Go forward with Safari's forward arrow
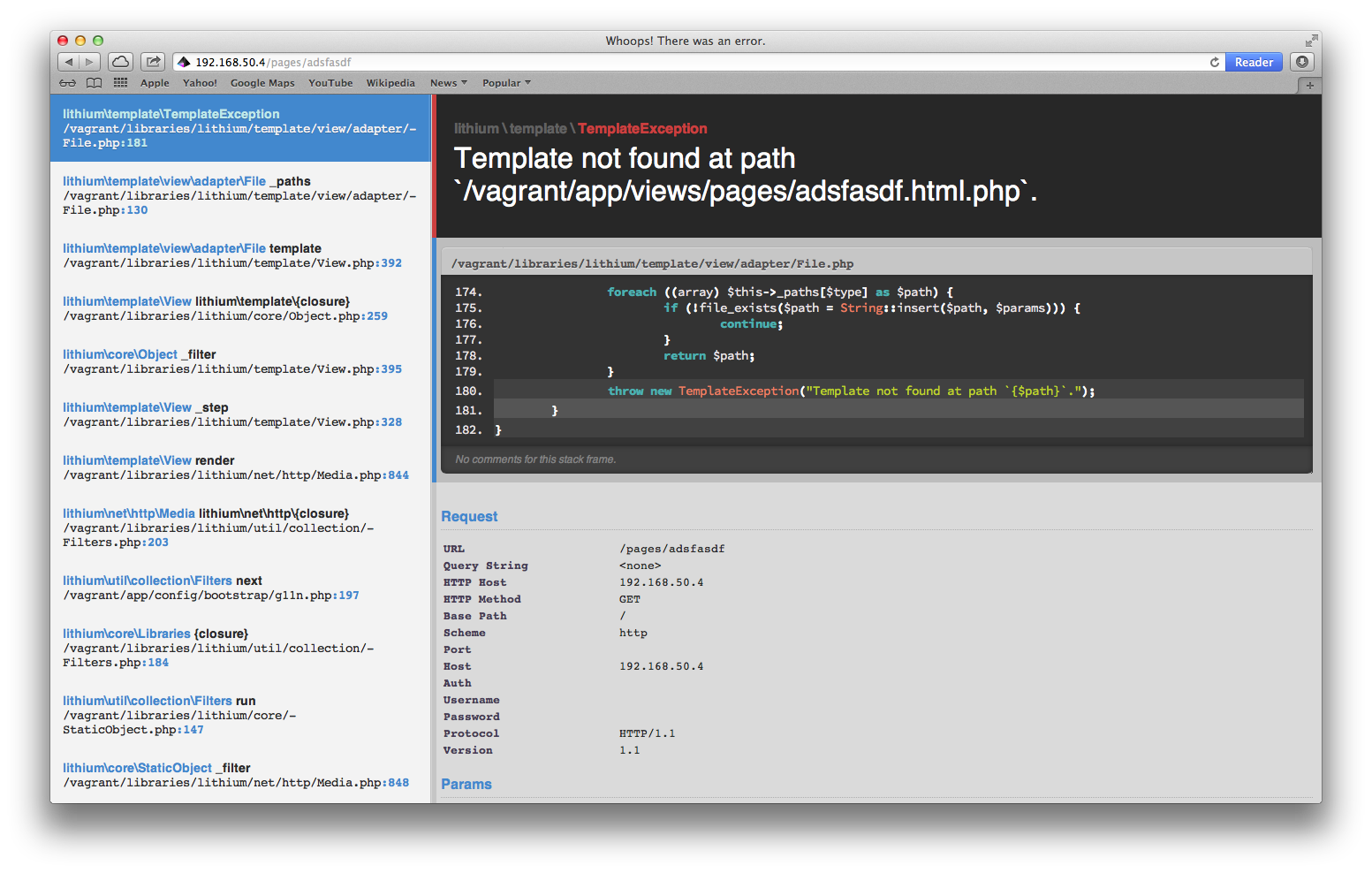 point(89,62)
